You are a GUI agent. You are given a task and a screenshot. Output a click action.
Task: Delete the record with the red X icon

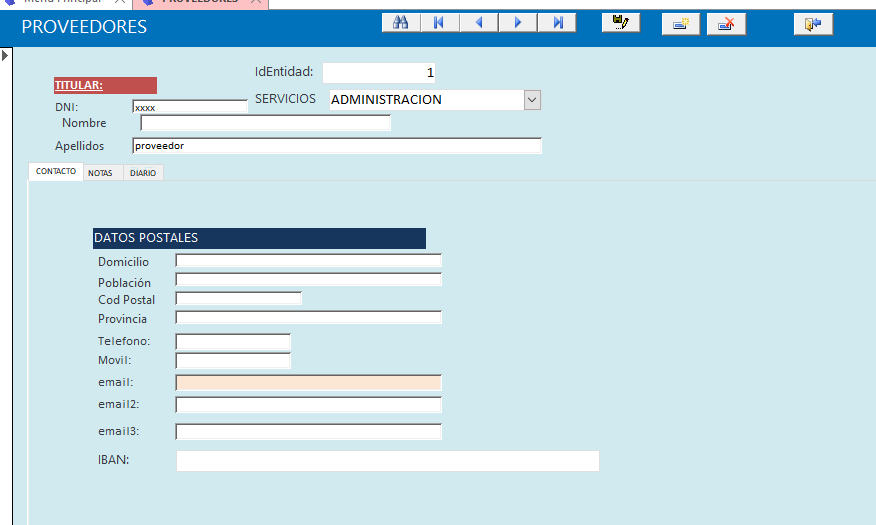(726, 24)
